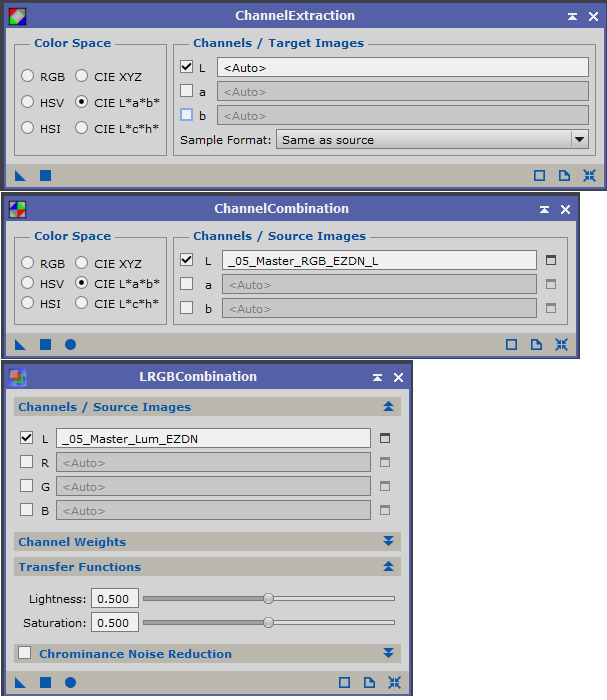
Task: Enable b channel in ChannelCombination
Action: pyautogui.click(x=187, y=308)
